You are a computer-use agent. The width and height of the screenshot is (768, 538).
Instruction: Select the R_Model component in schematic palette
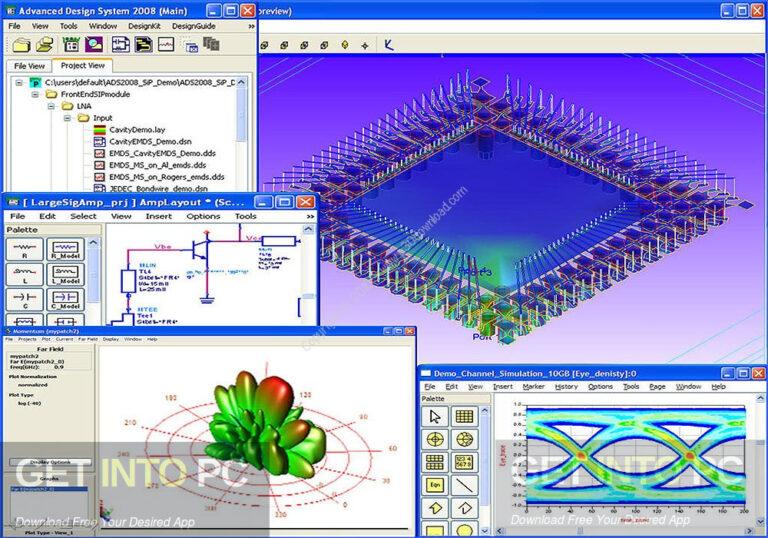66,249
